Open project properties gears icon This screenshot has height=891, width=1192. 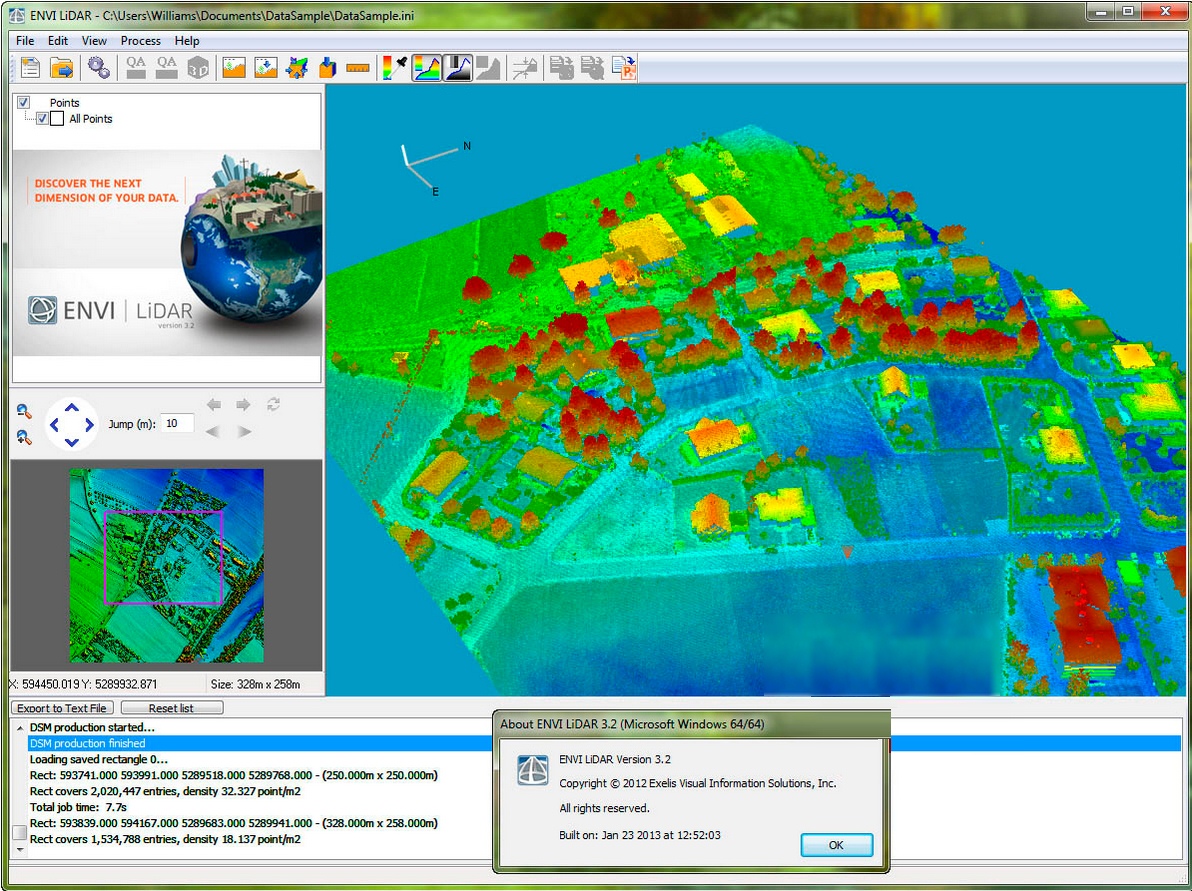pyautogui.click(x=98, y=68)
